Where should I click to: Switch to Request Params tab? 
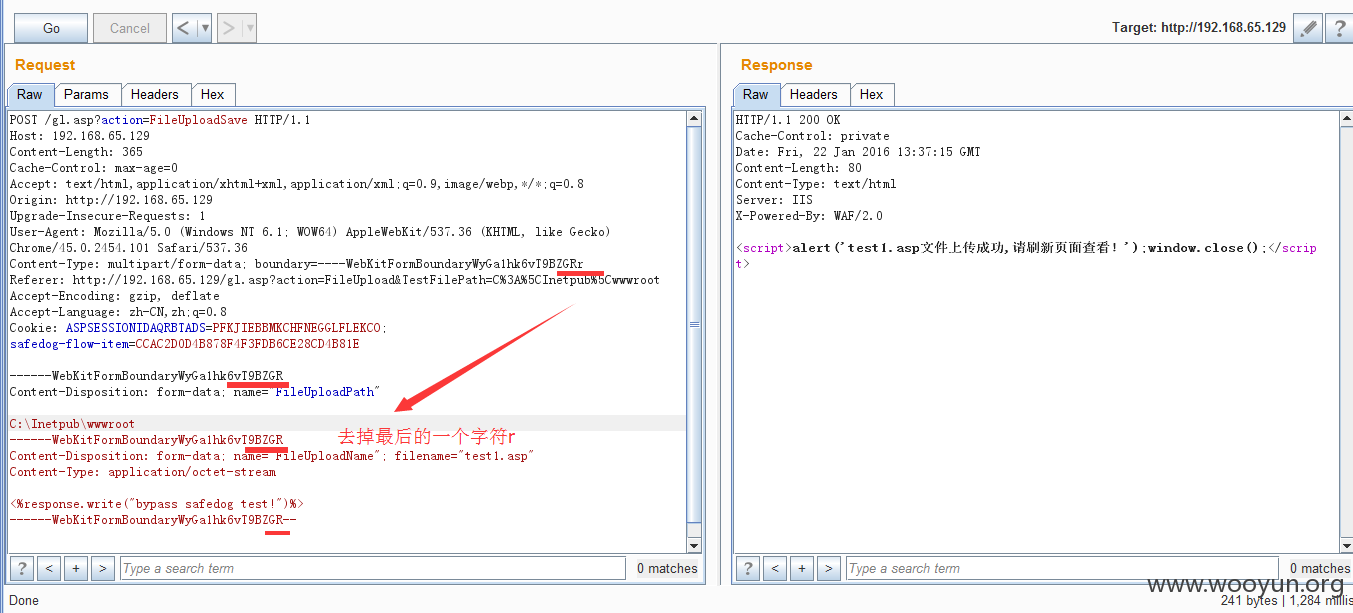[x=86, y=94]
